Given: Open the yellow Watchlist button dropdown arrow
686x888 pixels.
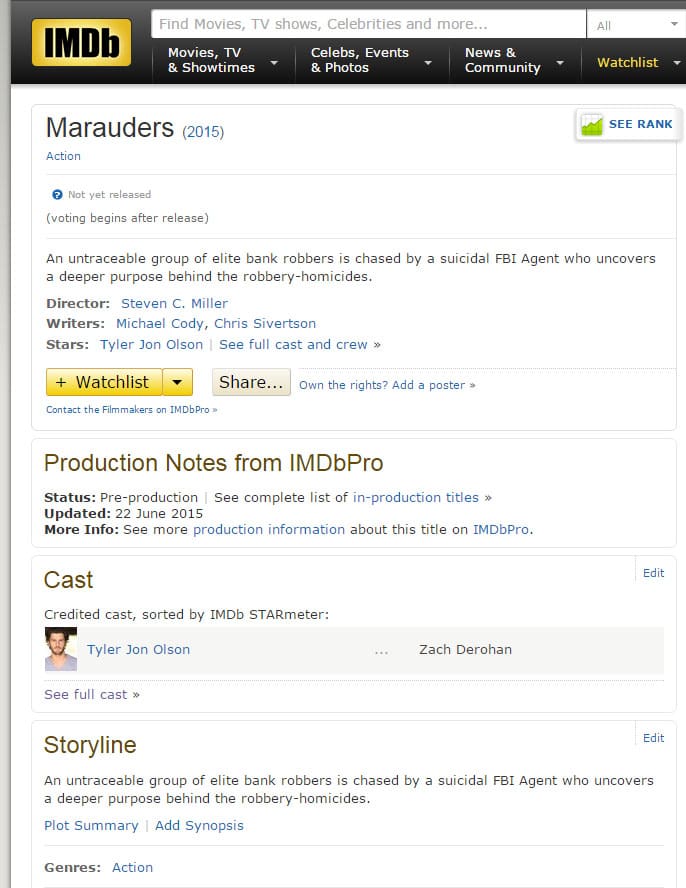Looking at the screenshot, I should (177, 382).
